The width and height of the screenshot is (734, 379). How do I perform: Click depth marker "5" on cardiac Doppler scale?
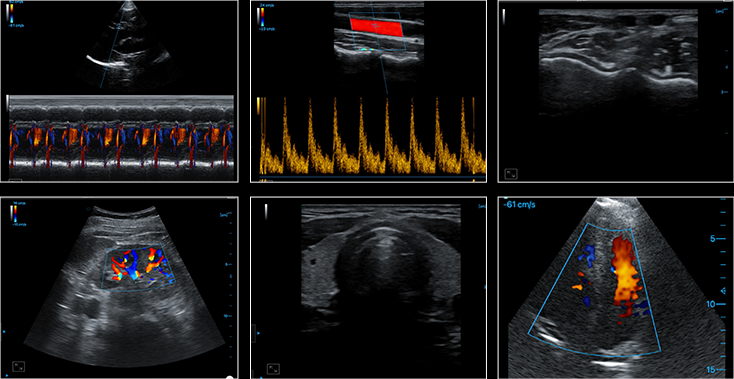[x=712, y=239]
